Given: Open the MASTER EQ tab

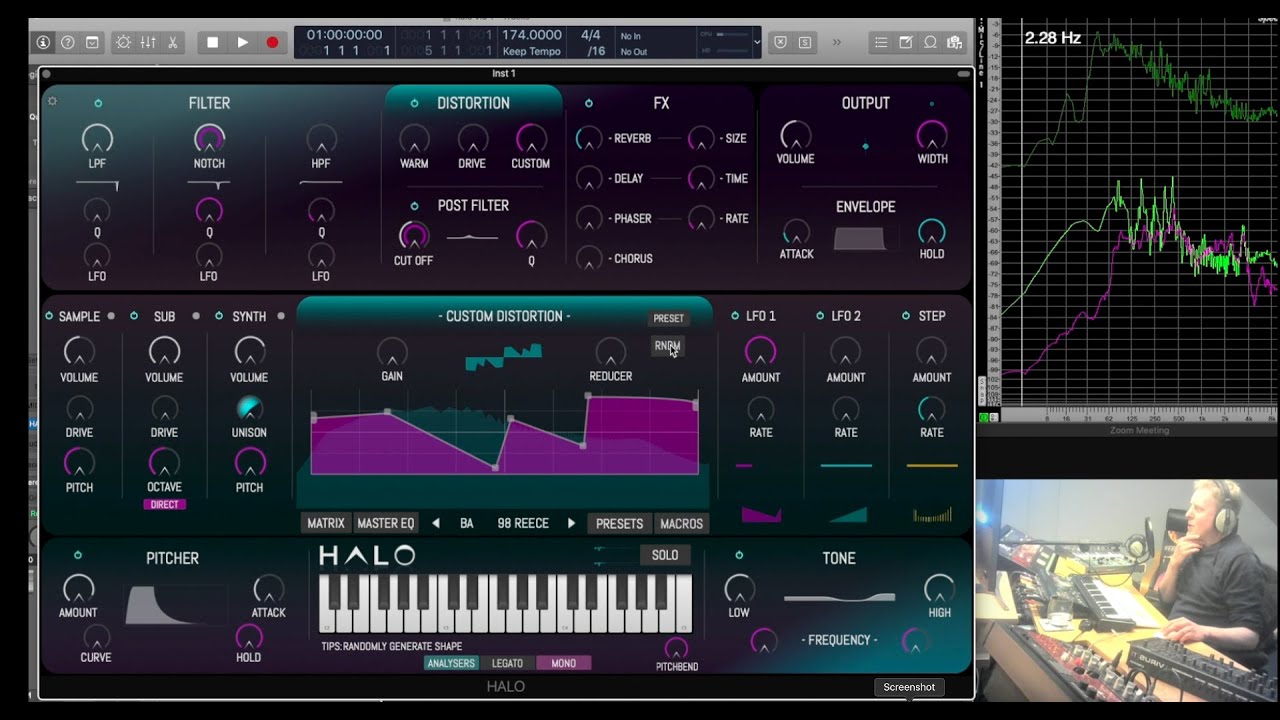Looking at the screenshot, I should click(x=385, y=523).
